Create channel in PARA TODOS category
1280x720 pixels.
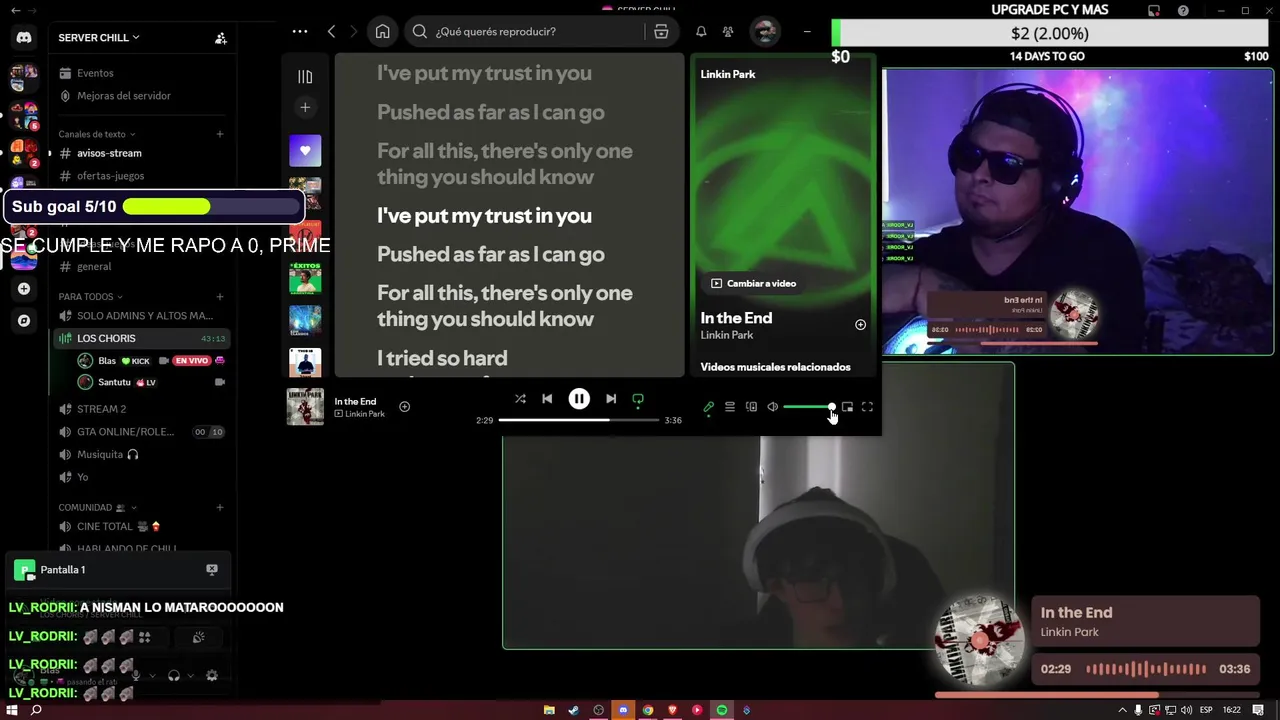pos(220,297)
